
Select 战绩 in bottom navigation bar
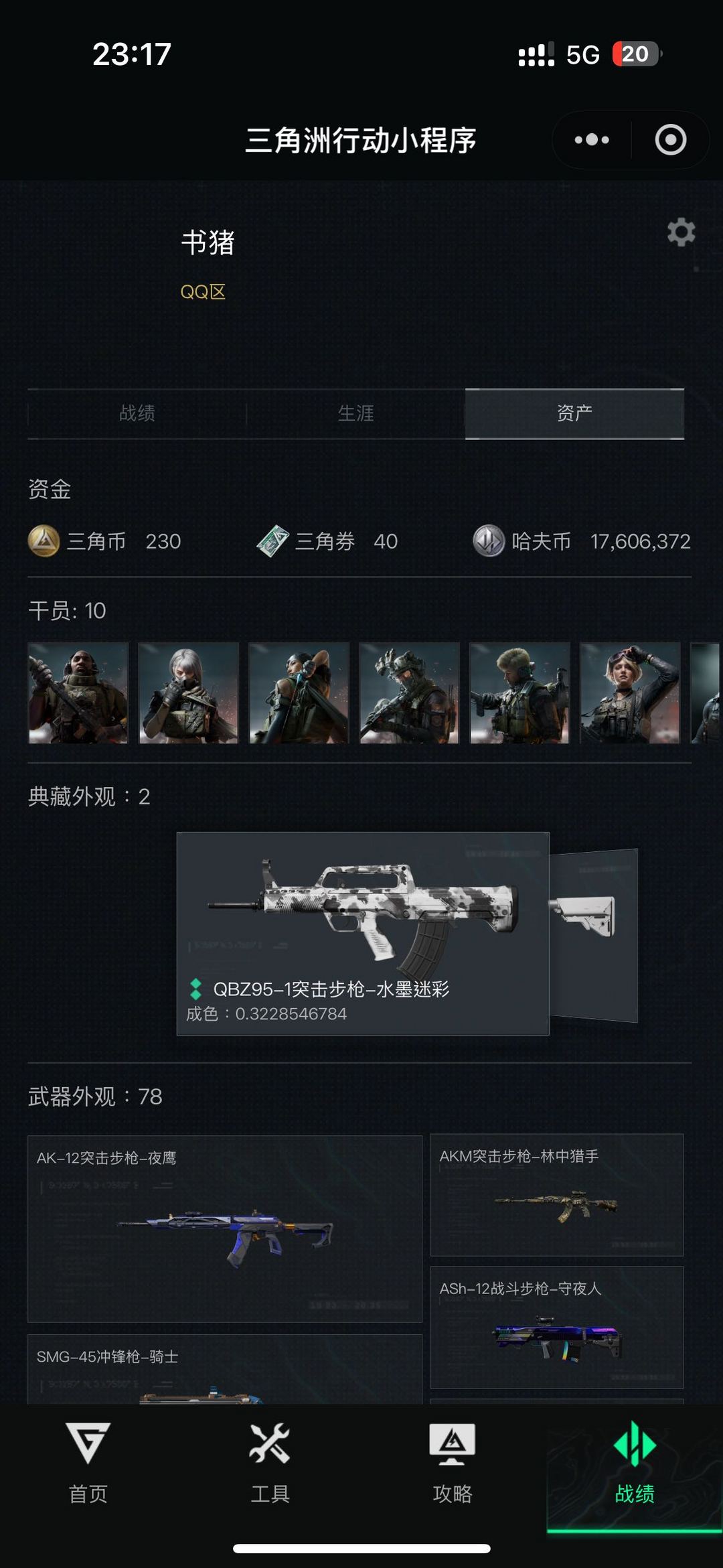point(635,1464)
